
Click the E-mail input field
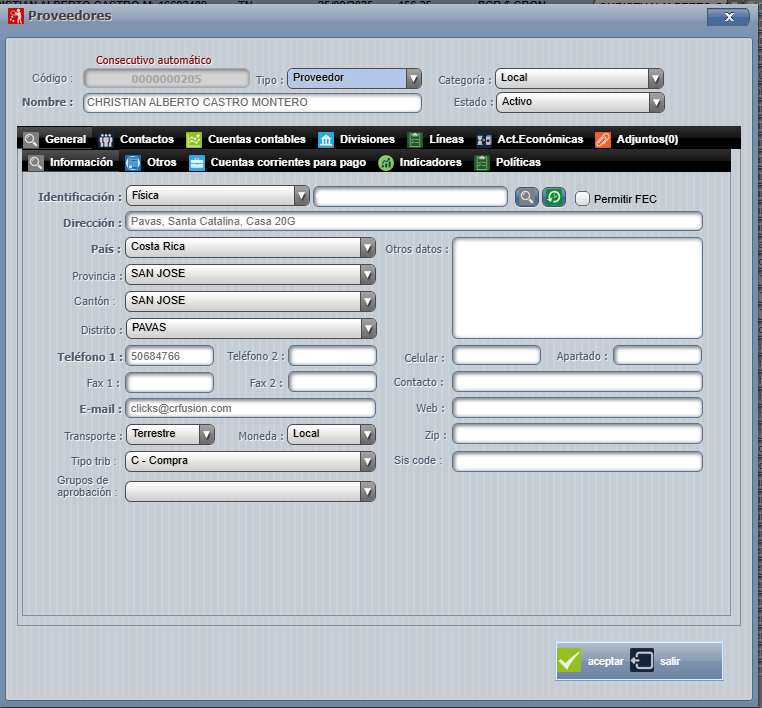(x=250, y=408)
